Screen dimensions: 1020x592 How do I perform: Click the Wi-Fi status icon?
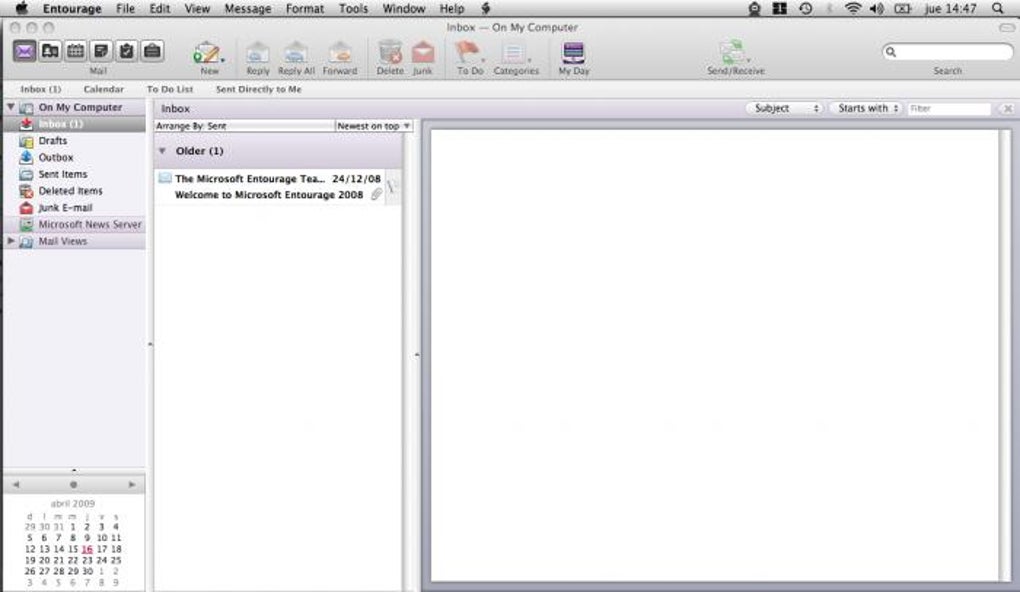(852, 8)
